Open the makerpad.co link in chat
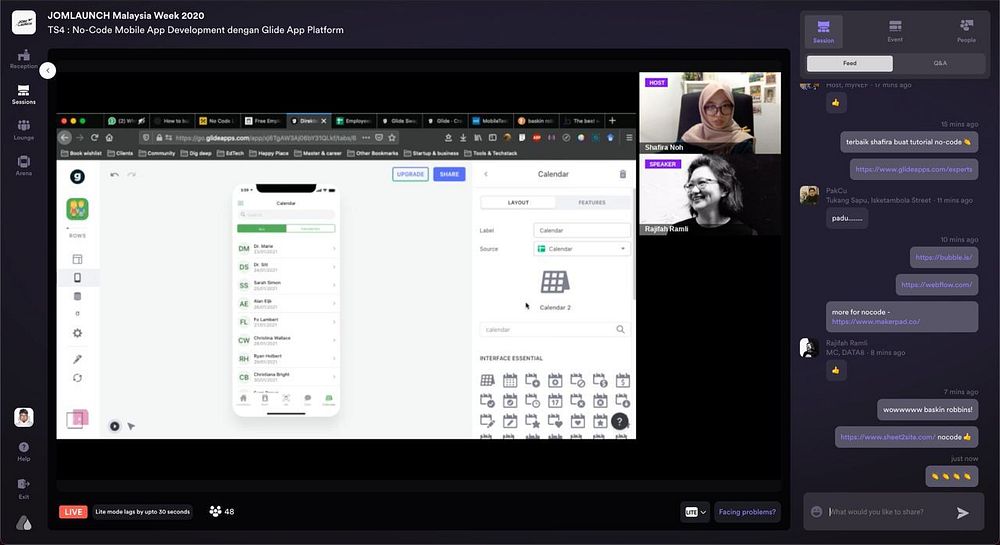Viewport: 1000px width, 545px height. point(876,322)
